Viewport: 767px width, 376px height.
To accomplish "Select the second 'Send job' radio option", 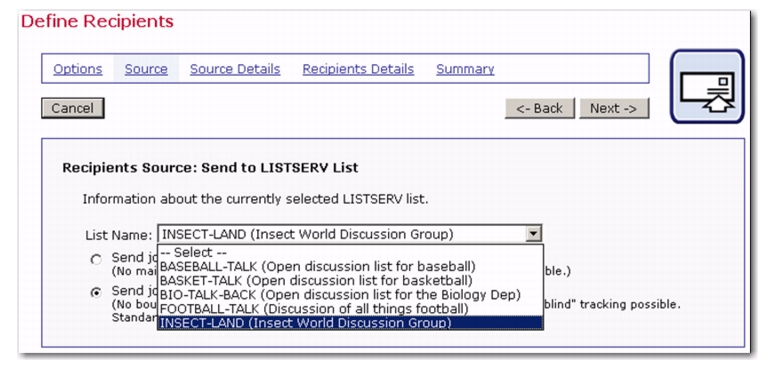I will (96, 292).
